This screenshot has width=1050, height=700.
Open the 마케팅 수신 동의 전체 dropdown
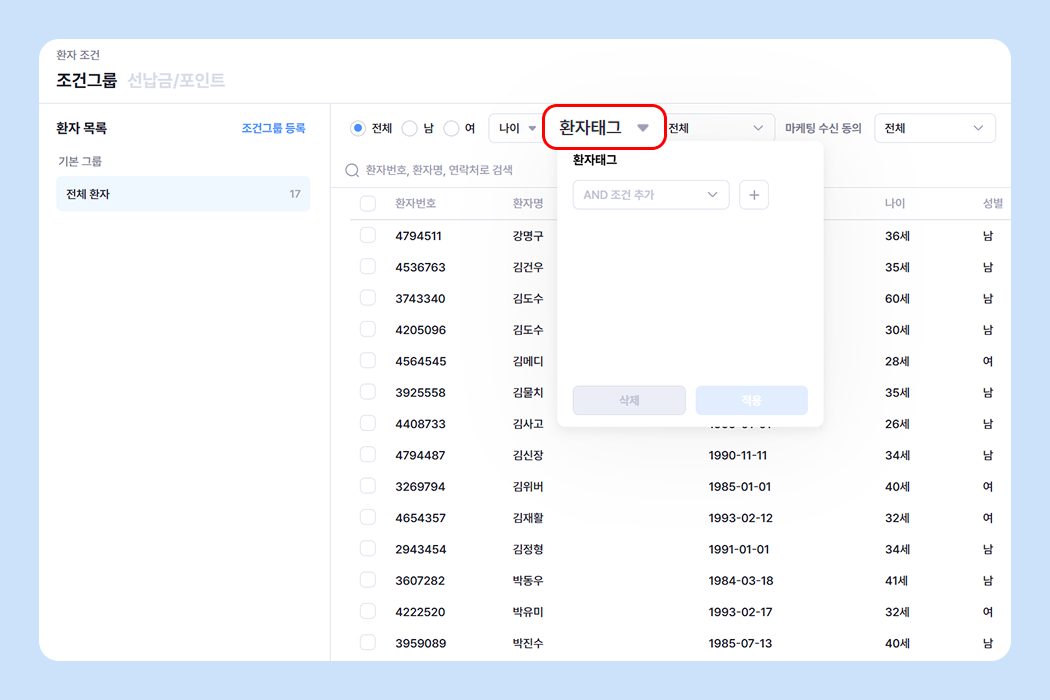pyautogui.click(x=934, y=128)
